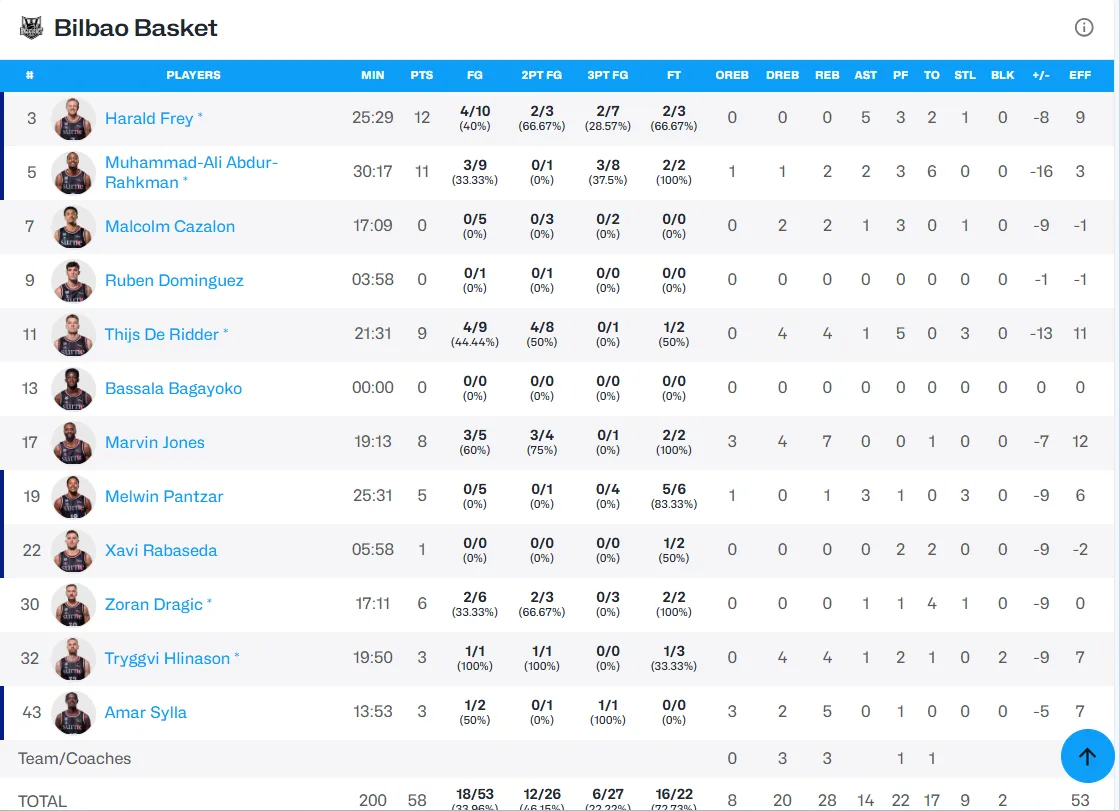1119x811 pixels.
Task: Open Amar Sylla player profile link
Action: [146, 712]
